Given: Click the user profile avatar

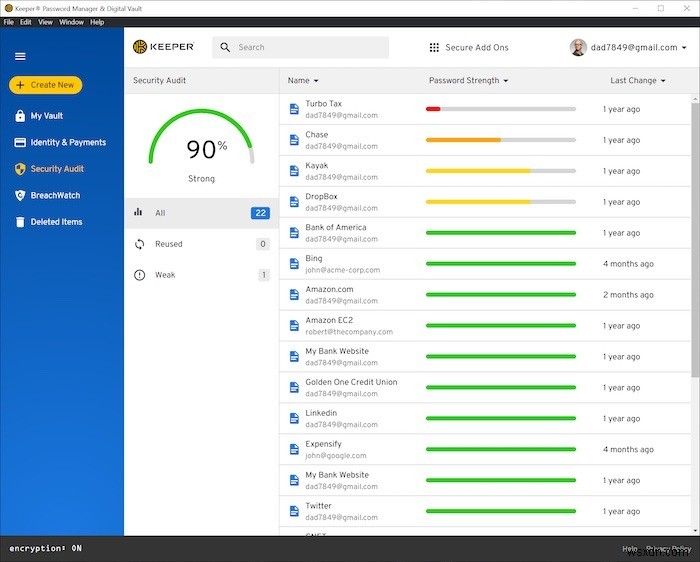Looking at the screenshot, I should pos(578,47).
